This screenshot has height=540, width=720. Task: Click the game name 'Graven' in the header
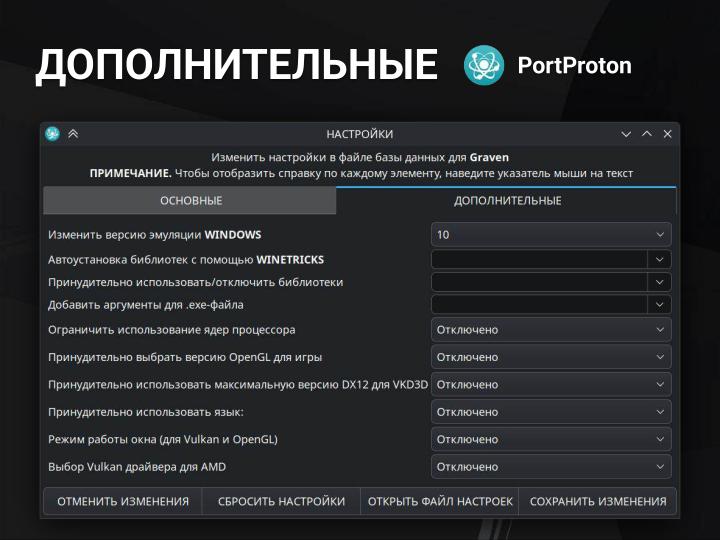click(x=489, y=158)
